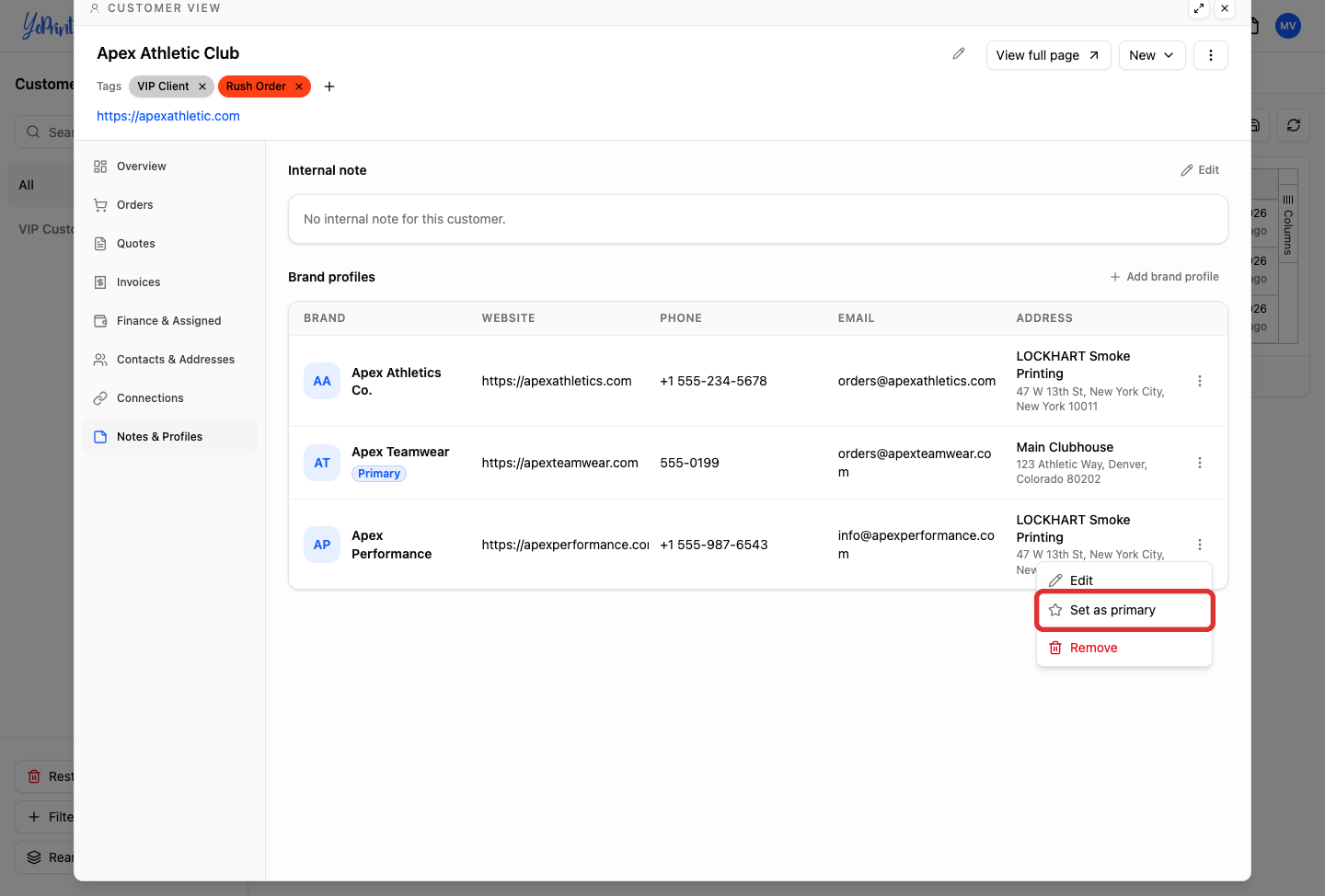Open the Connections section
Image resolution: width=1325 pixels, height=896 pixels.
(169, 398)
